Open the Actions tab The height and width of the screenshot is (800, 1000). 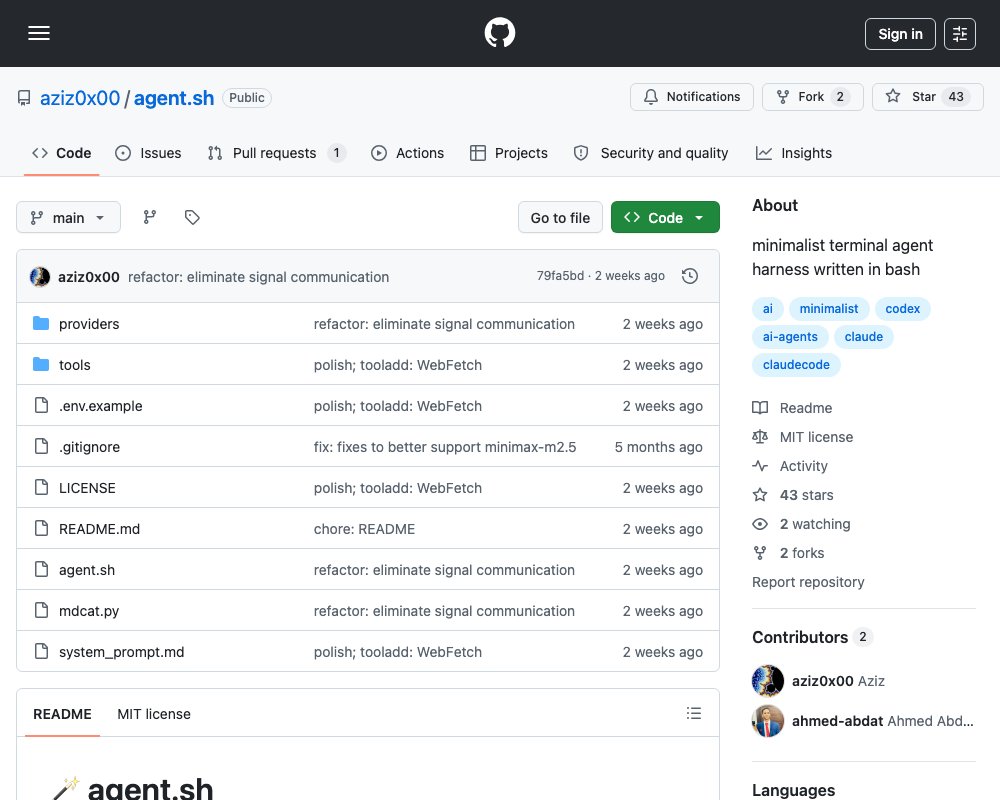click(408, 153)
